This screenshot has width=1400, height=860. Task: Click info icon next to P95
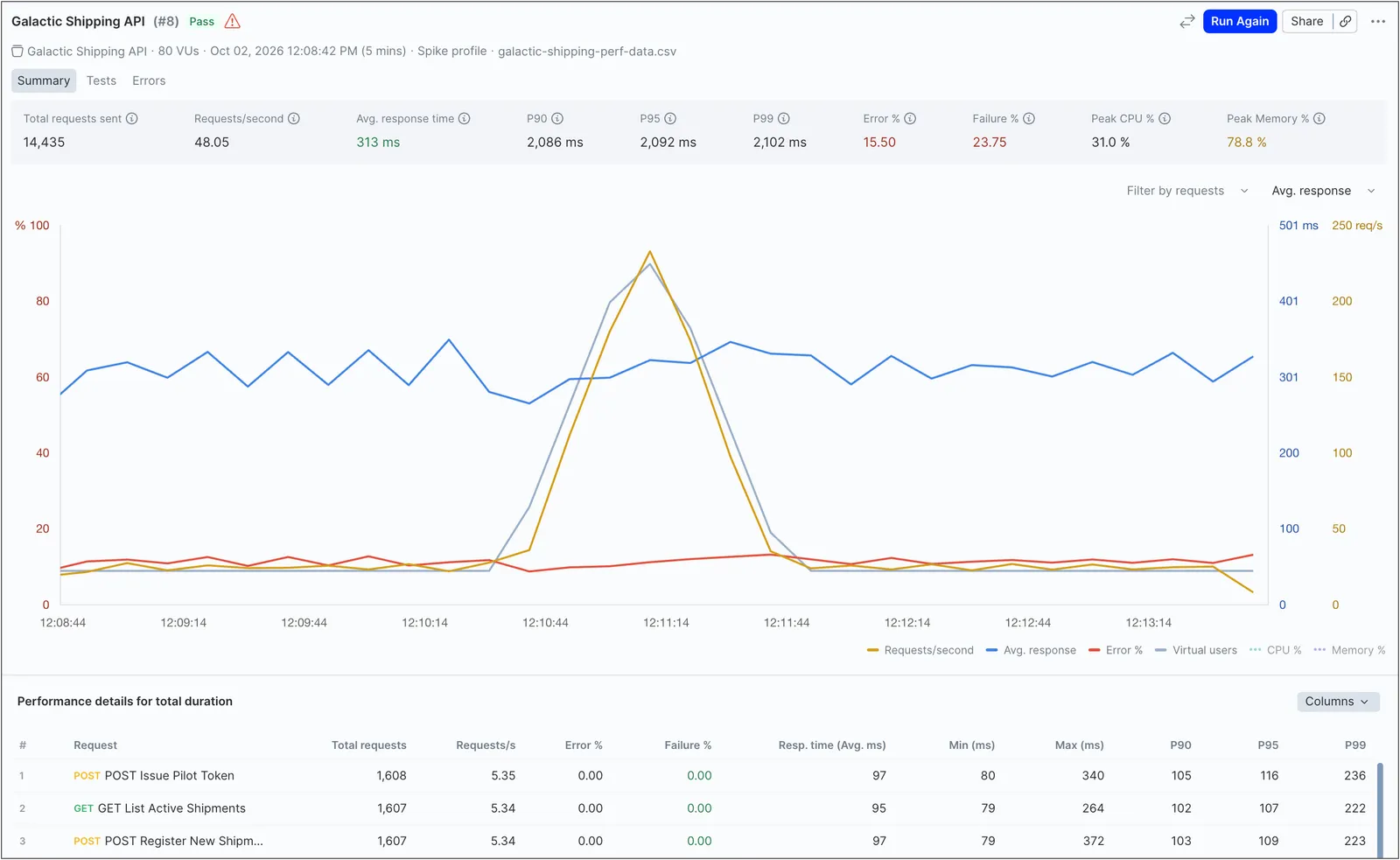pyautogui.click(x=670, y=119)
